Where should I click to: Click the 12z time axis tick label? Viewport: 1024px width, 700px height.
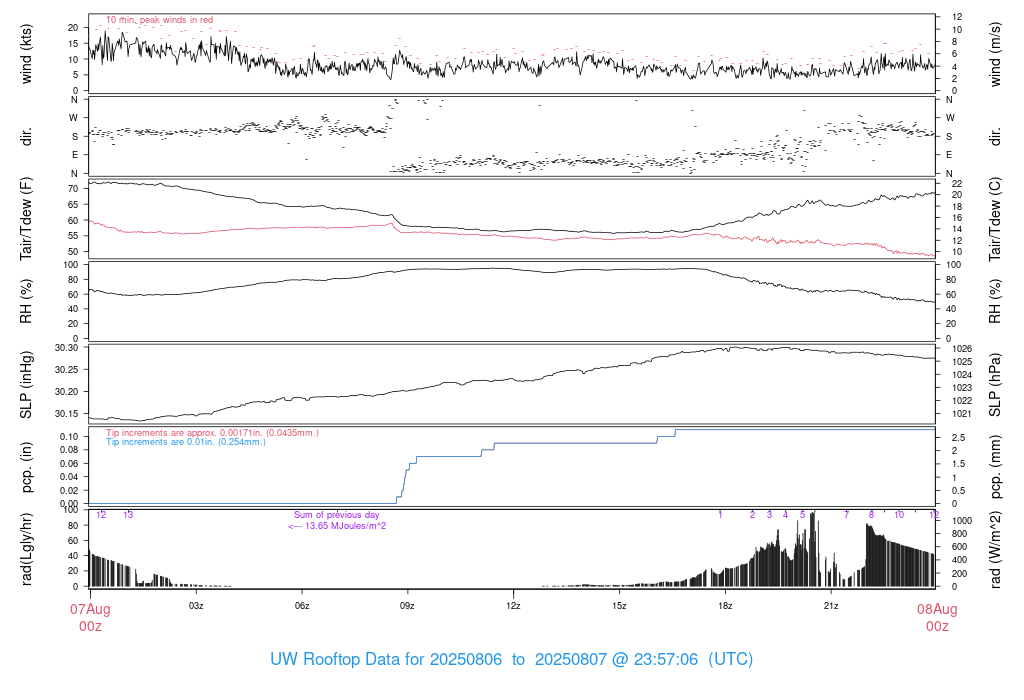pyautogui.click(x=513, y=606)
